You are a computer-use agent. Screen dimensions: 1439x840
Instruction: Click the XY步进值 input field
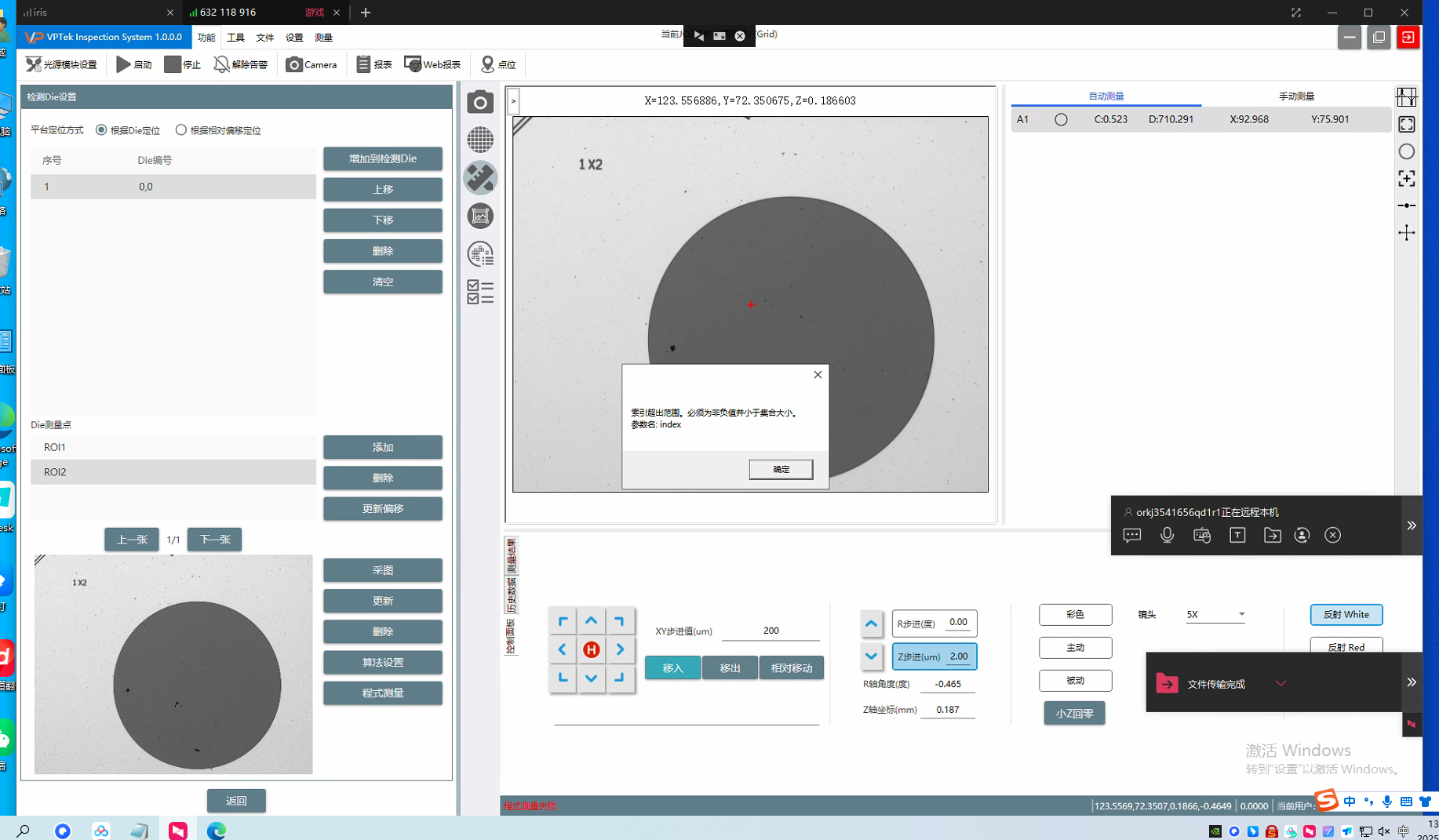click(x=771, y=631)
